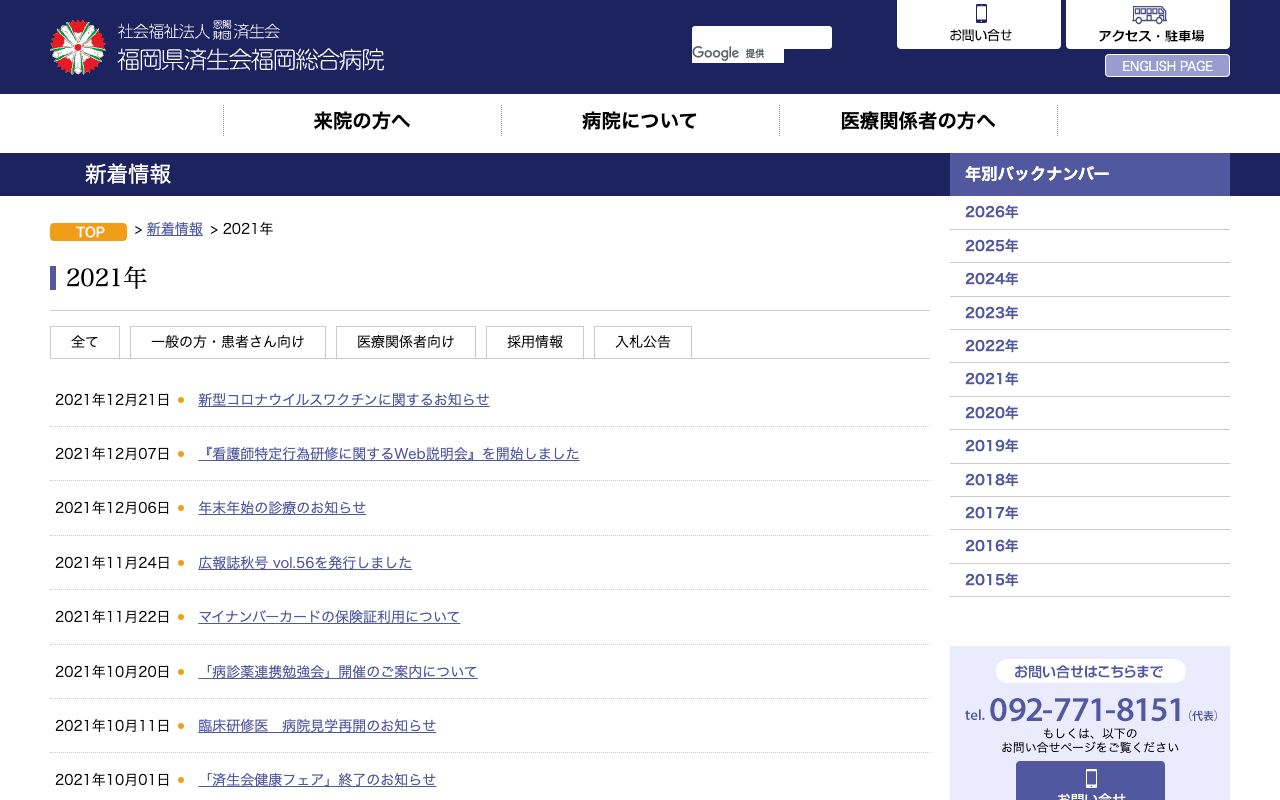This screenshot has width=1280, height=800.
Task: Click the Google translate logo
Action: [716, 52]
